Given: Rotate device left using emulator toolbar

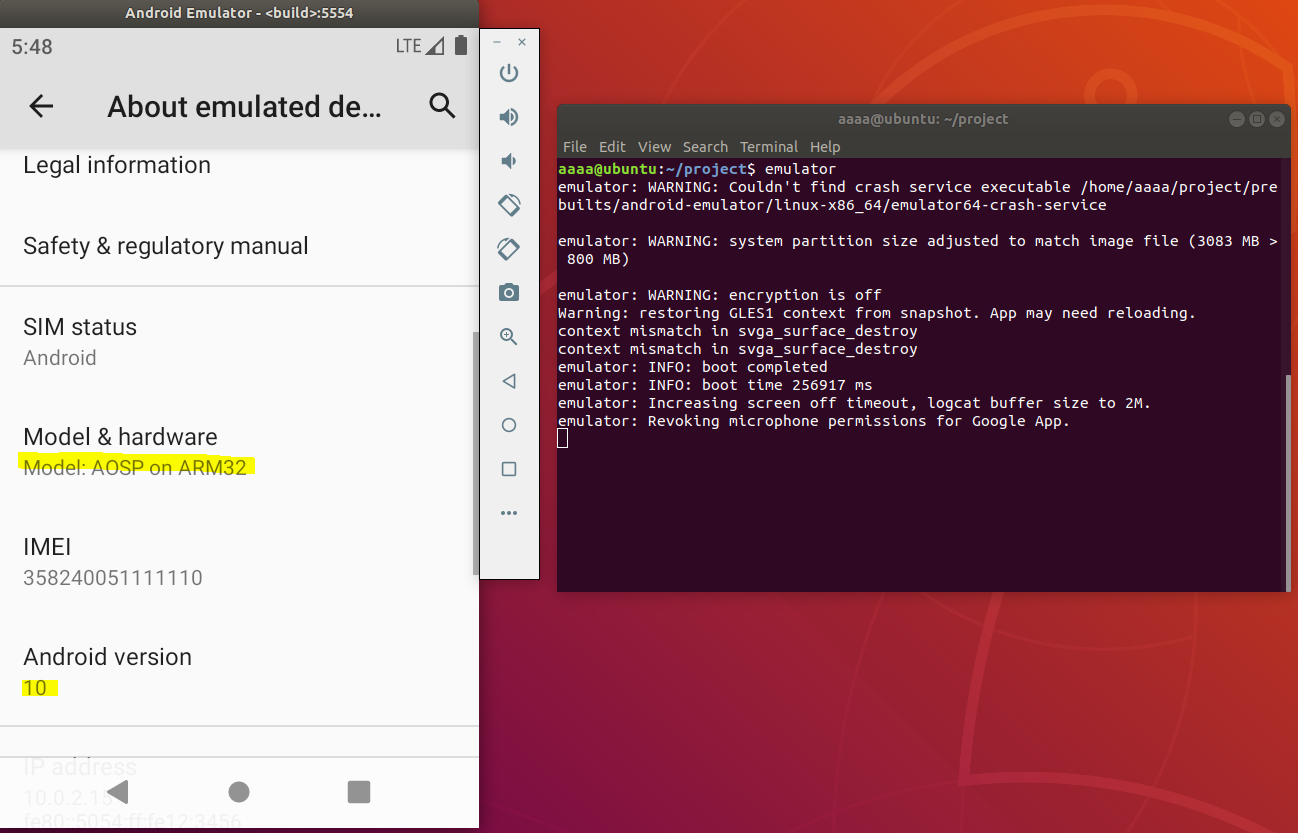Looking at the screenshot, I should tap(509, 205).
